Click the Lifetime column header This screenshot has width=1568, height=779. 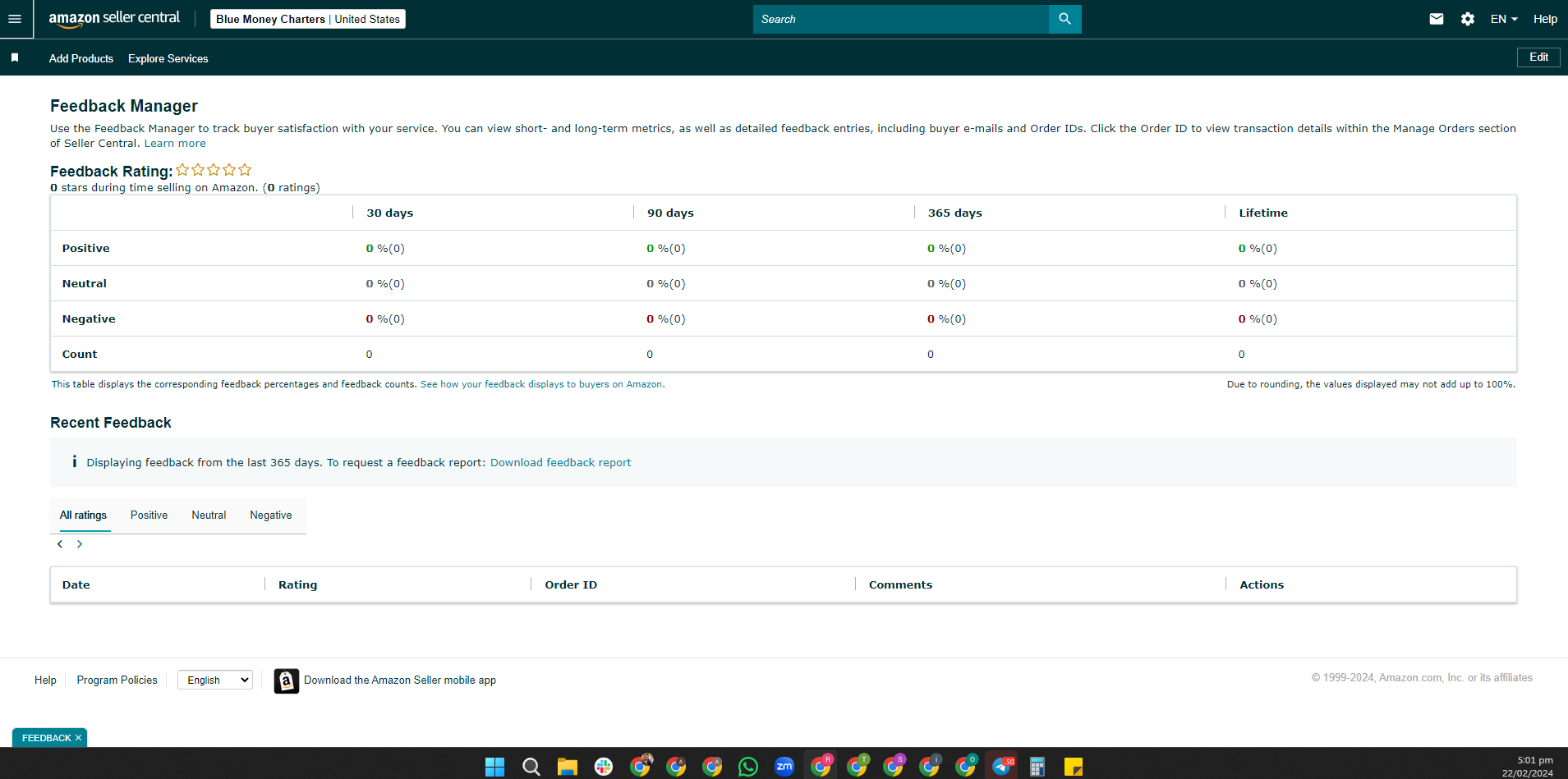coord(1263,213)
